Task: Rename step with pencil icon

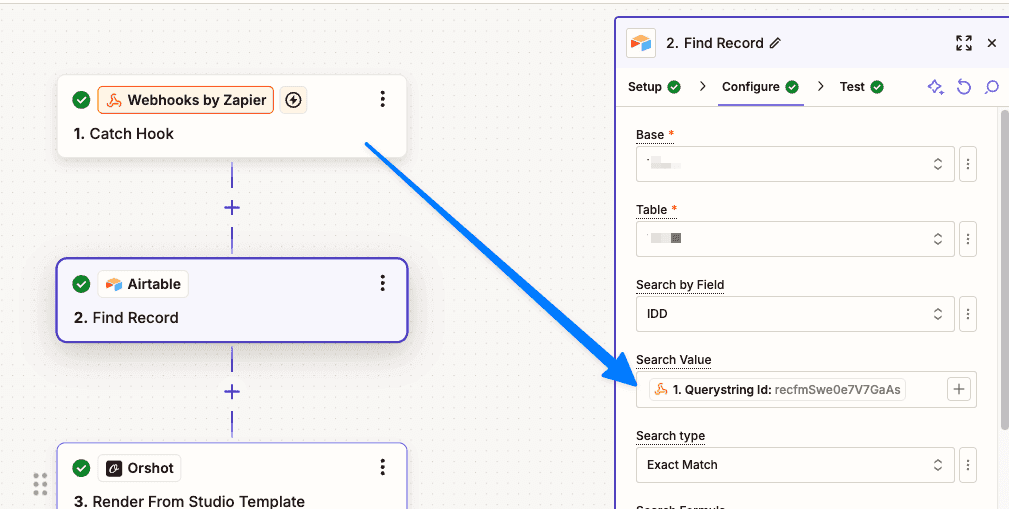Action: click(775, 43)
